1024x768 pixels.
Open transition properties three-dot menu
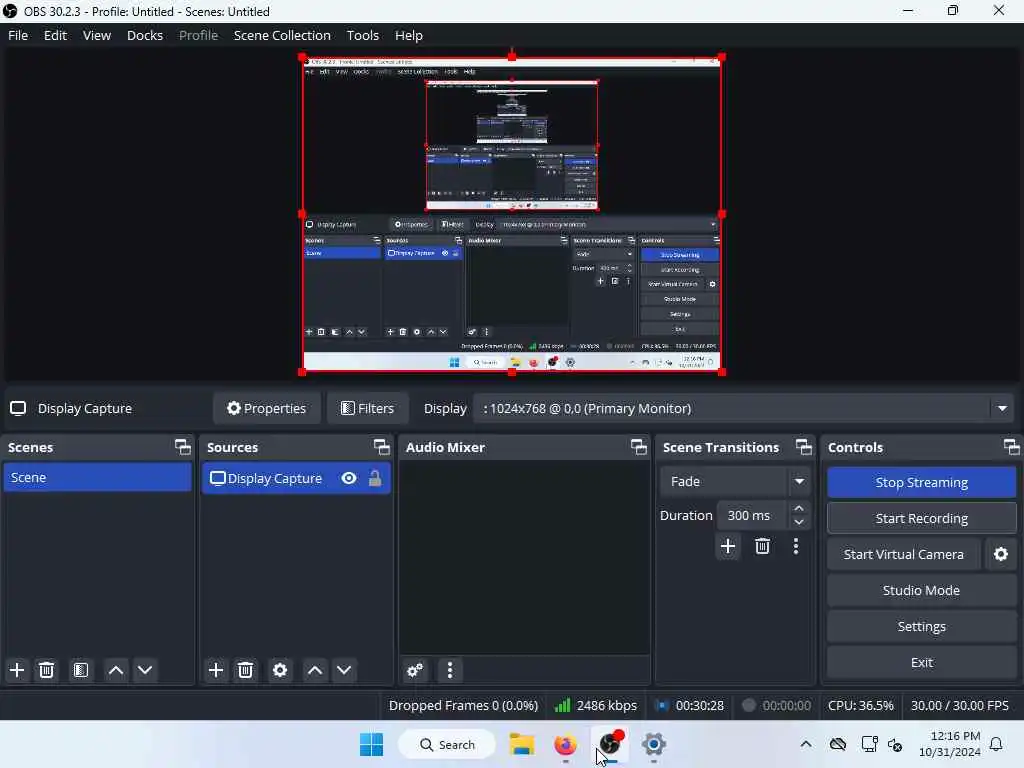coord(796,546)
